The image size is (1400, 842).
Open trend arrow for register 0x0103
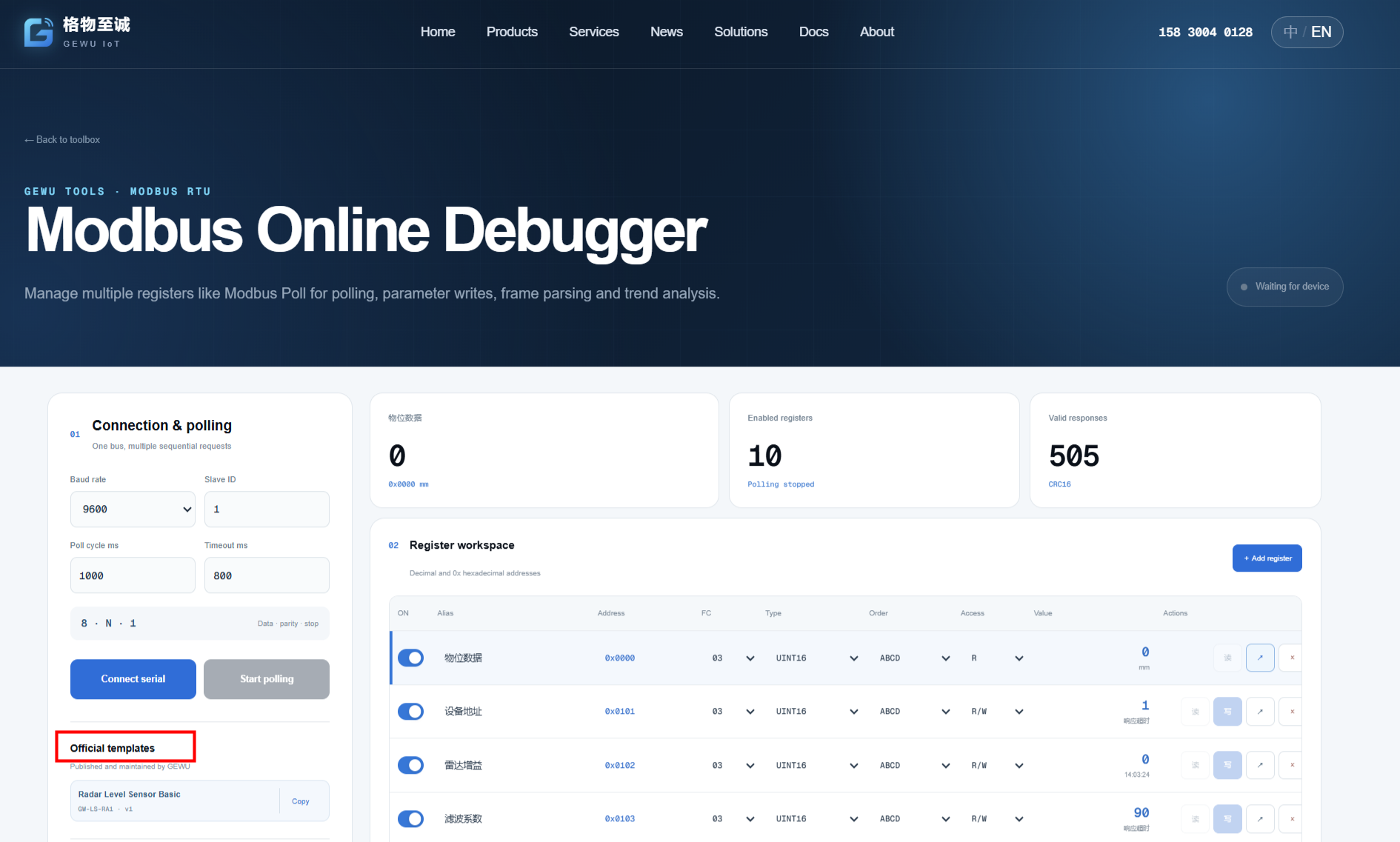click(1260, 819)
